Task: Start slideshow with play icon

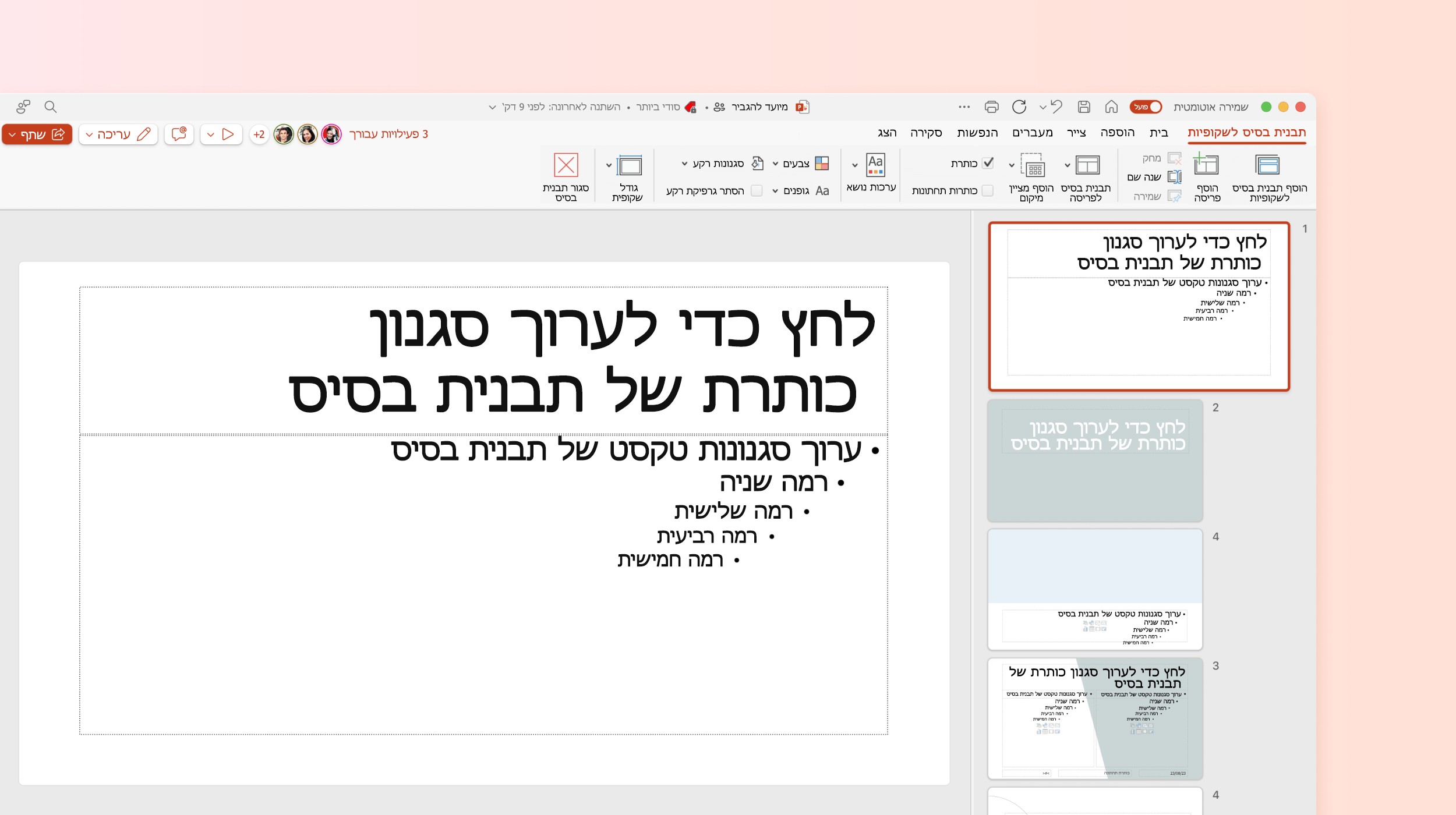Action: pyautogui.click(x=228, y=134)
